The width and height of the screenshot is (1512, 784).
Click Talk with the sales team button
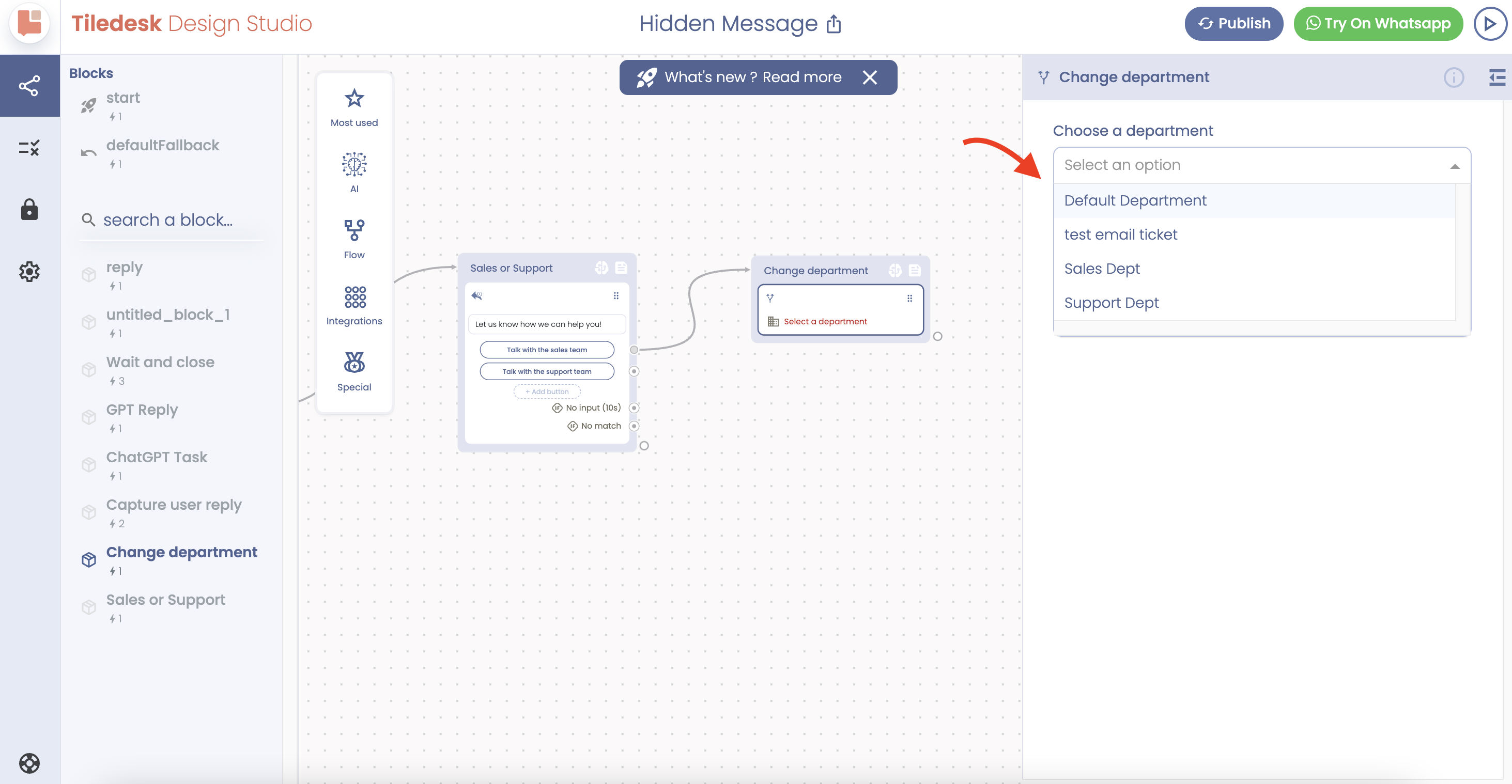coord(546,349)
